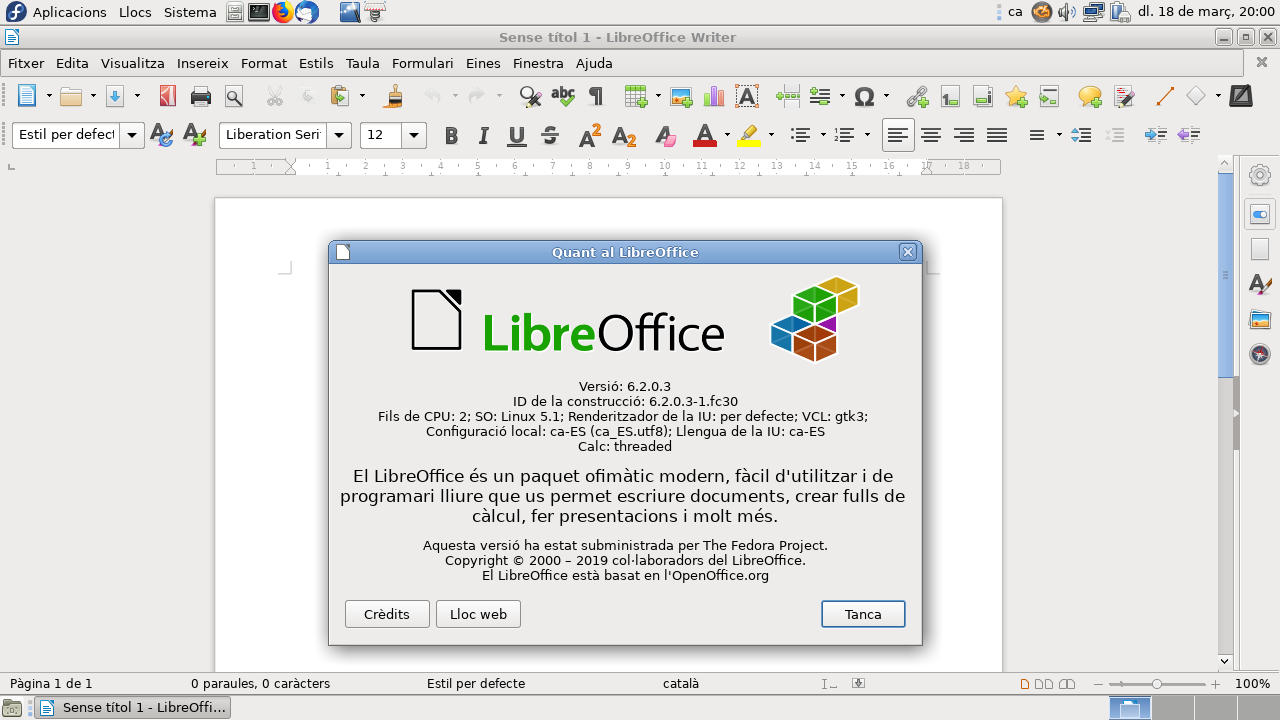
Task: Insert a page break
Action: (788, 97)
